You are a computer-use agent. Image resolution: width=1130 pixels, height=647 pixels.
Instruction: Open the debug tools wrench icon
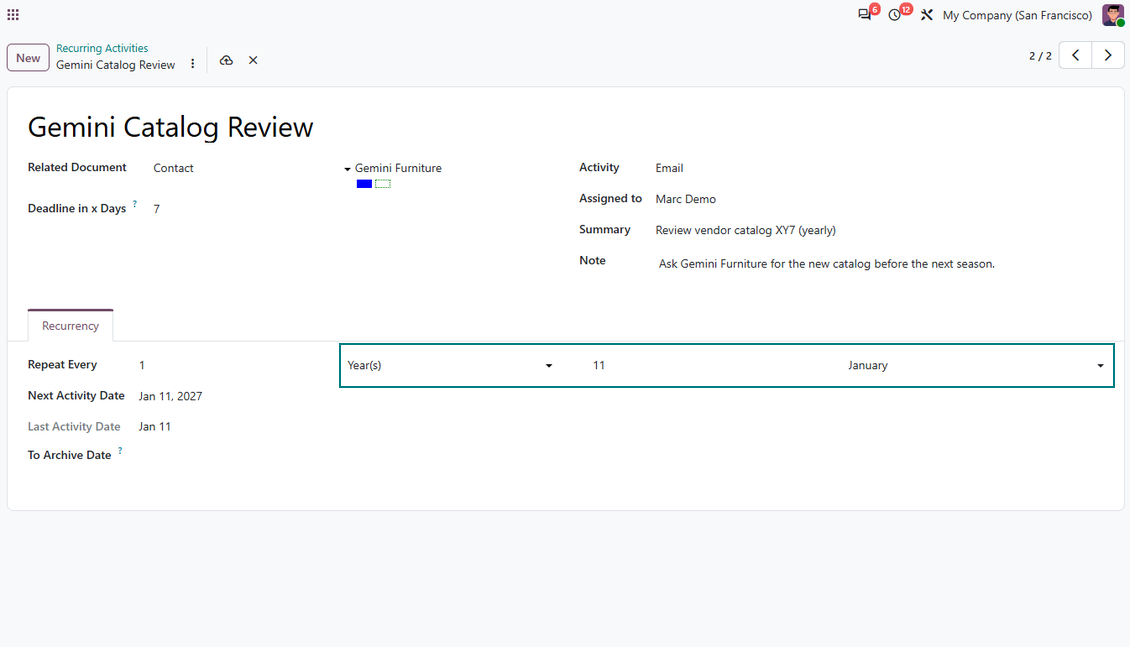coord(927,14)
